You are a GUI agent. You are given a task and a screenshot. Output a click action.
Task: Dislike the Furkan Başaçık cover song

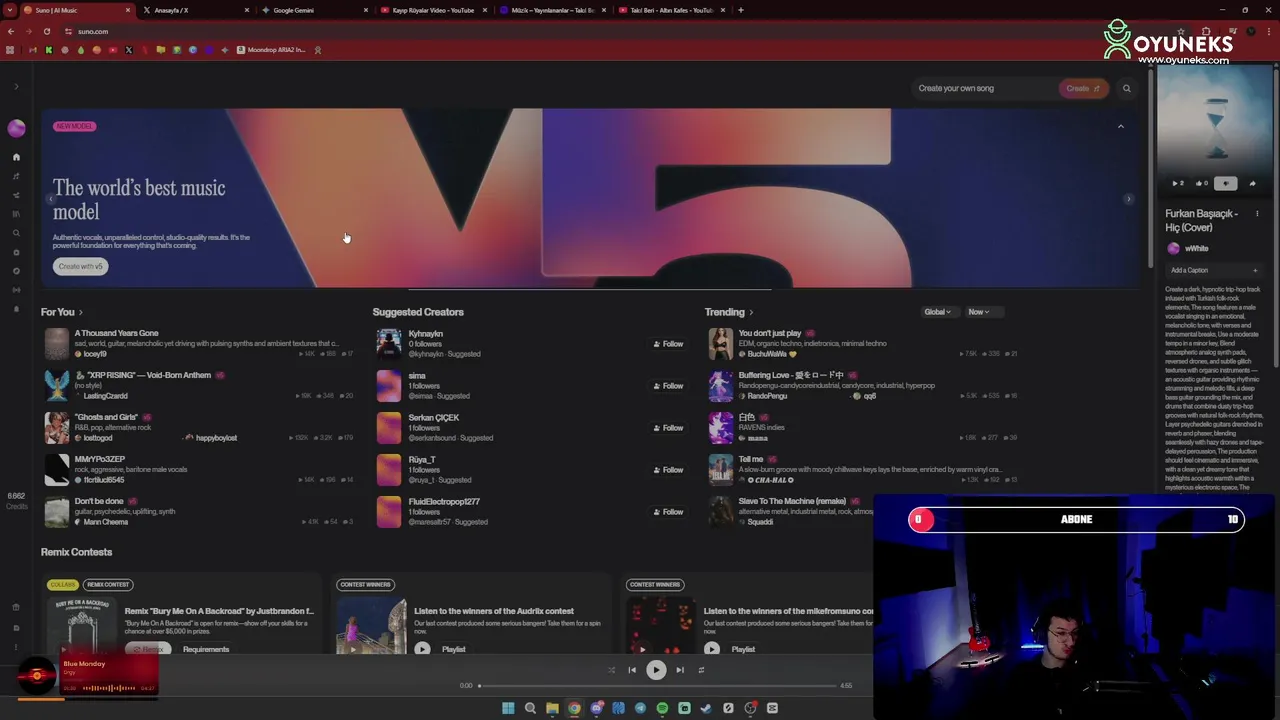pyautogui.click(x=1226, y=183)
